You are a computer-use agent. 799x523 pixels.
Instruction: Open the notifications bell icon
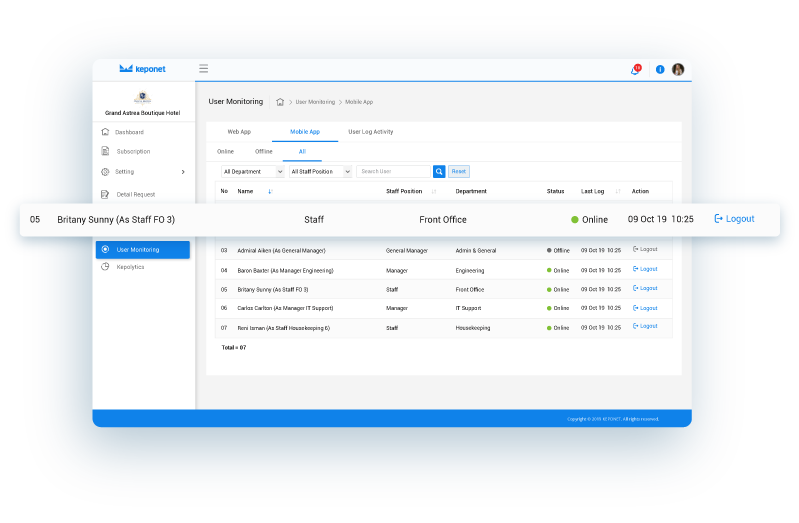click(x=635, y=70)
